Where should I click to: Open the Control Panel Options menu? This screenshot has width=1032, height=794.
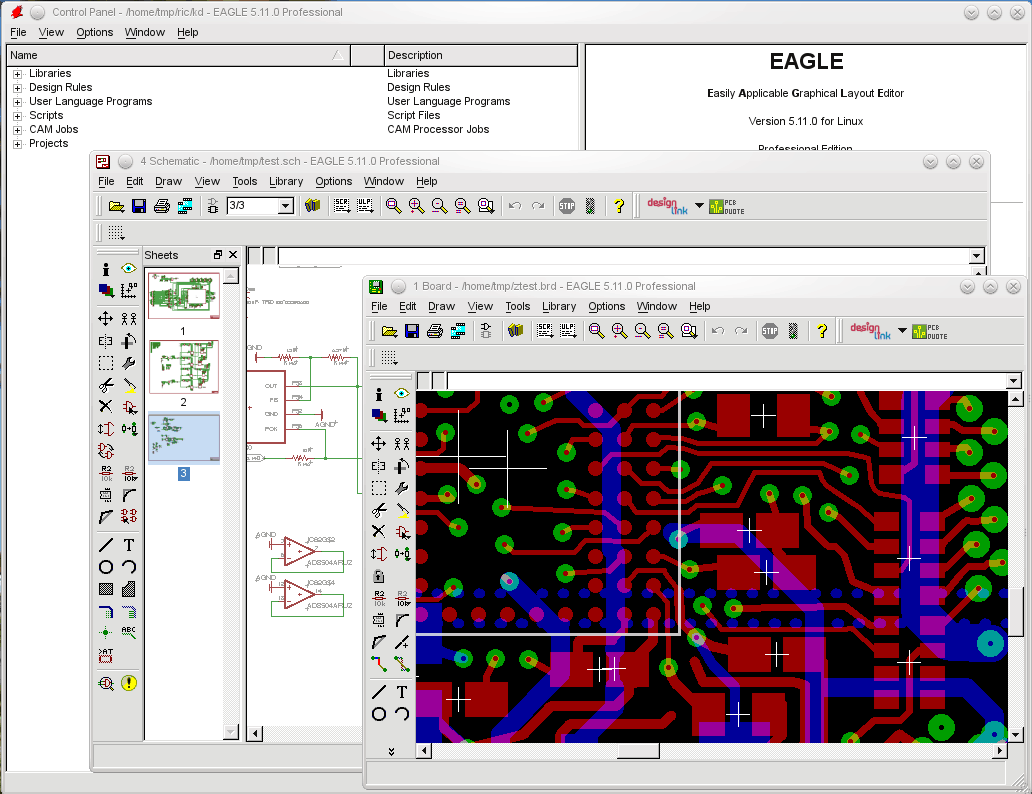[95, 32]
